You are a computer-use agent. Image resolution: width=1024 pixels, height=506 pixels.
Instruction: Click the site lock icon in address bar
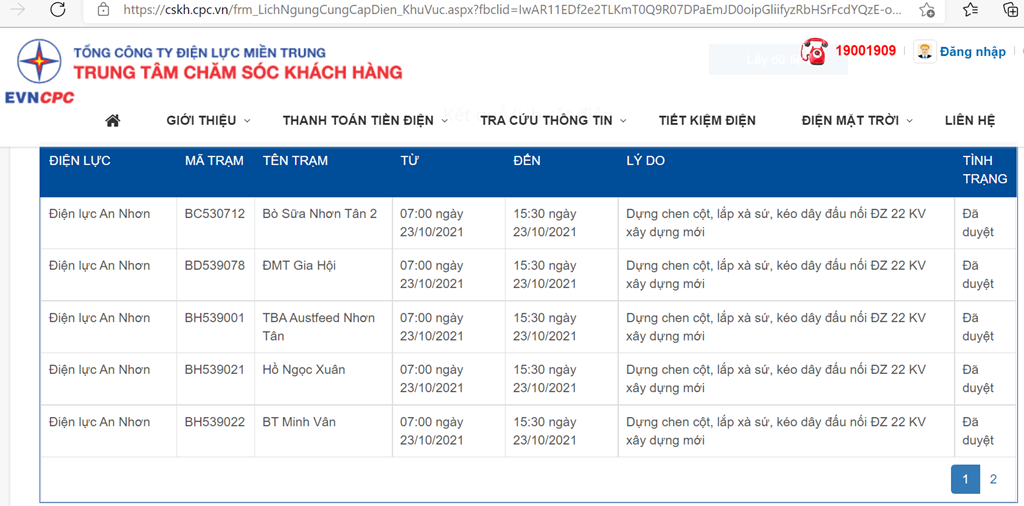[x=104, y=10]
